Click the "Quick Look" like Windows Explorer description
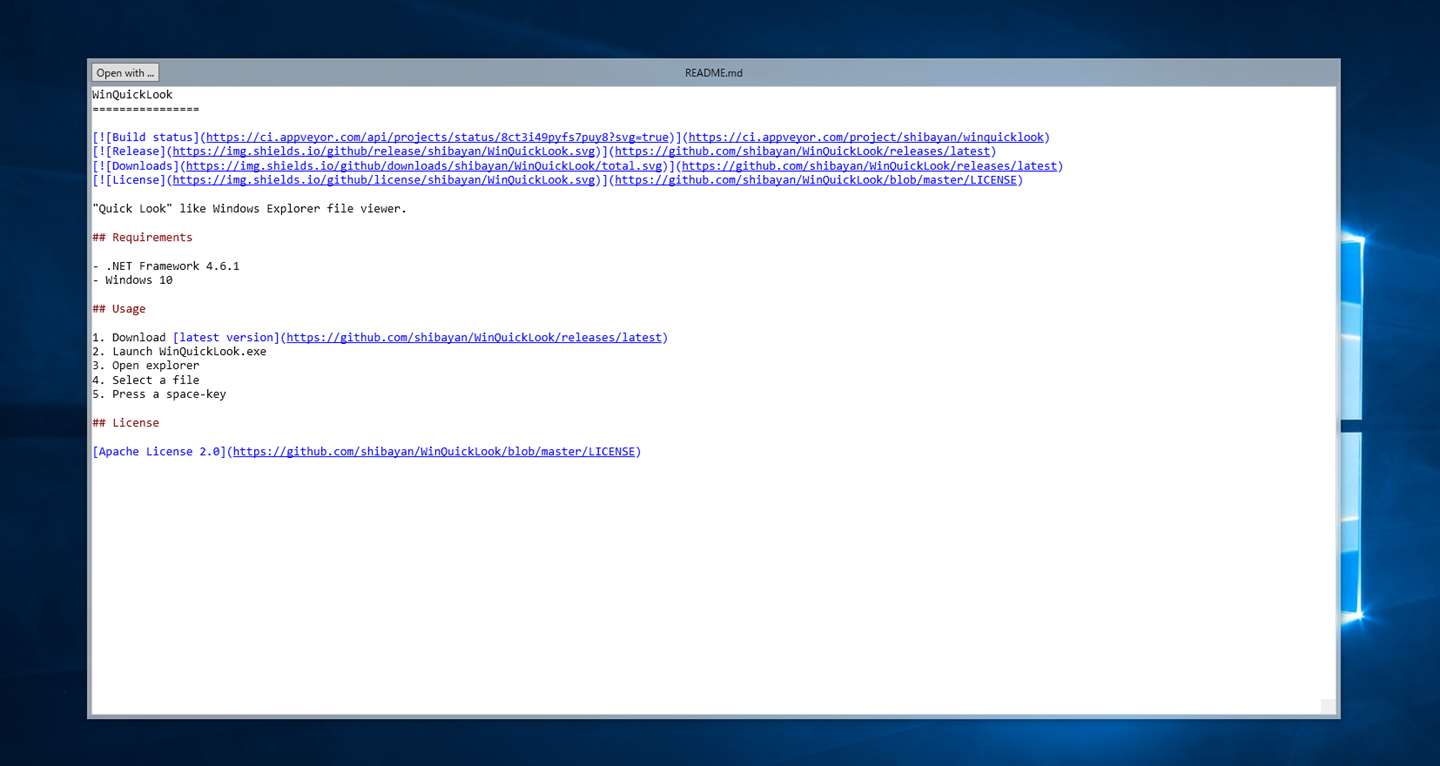1440x766 pixels. 249,209
